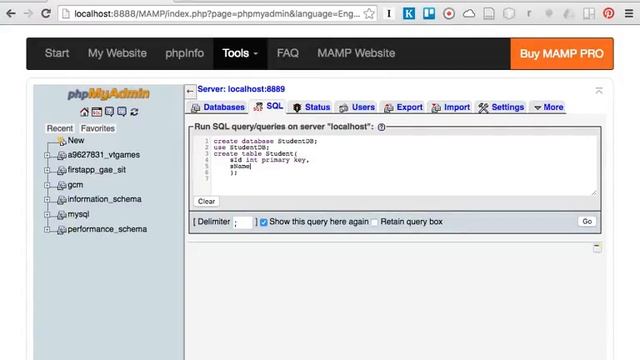The image size is (640, 360).
Task: Click the mysql database icon
Action: tap(61, 215)
